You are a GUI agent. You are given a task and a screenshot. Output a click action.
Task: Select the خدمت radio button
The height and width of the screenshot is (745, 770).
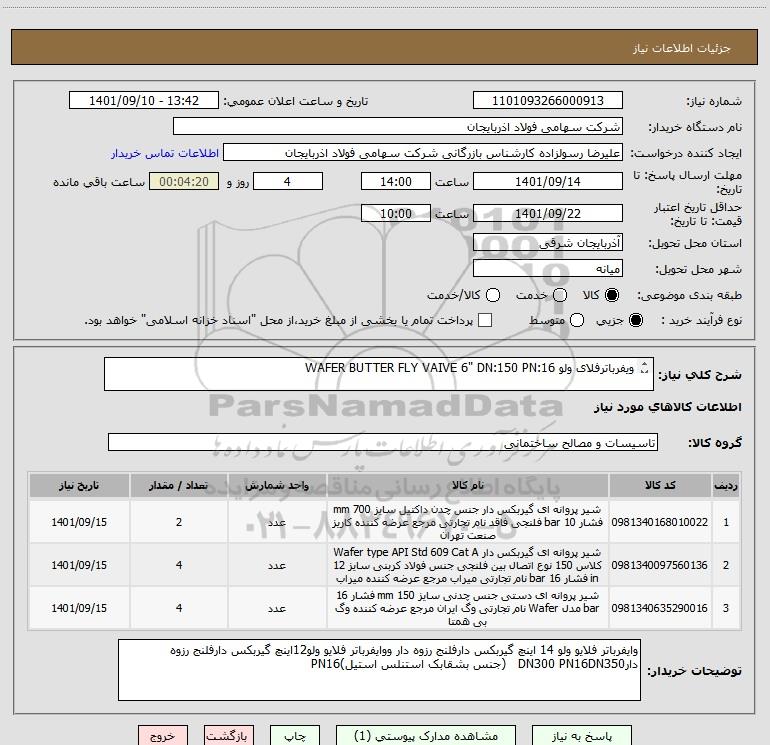[560, 295]
